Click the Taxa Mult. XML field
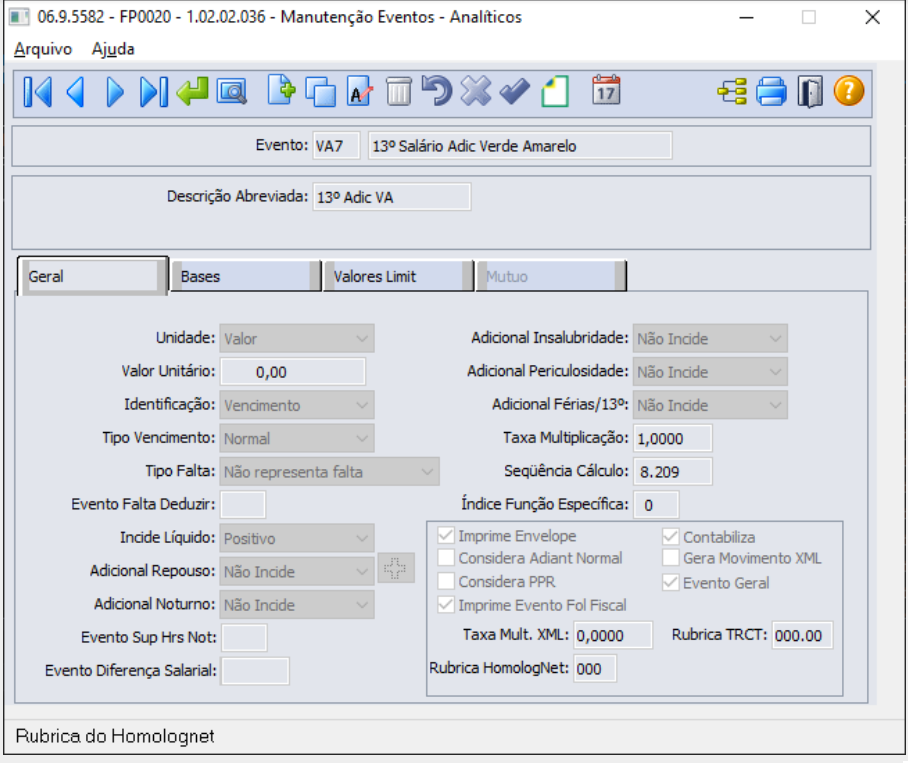Viewport: 908px width, 763px height. [613, 635]
